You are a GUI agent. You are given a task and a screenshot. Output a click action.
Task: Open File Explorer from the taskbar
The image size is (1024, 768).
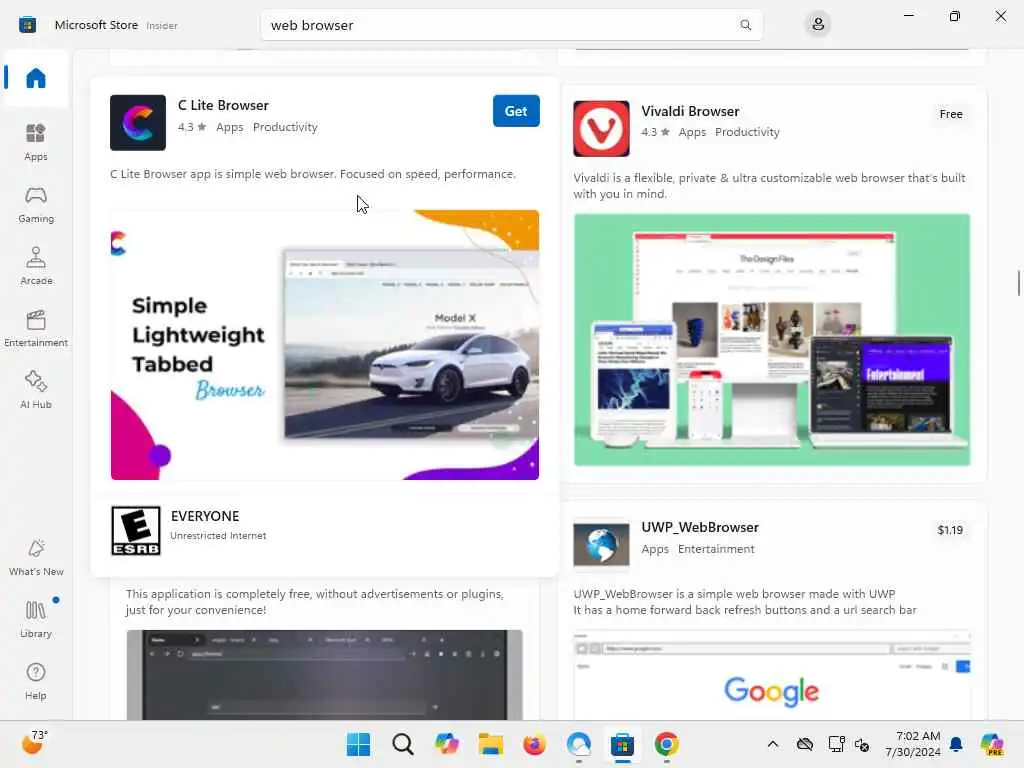coord(490,744)
